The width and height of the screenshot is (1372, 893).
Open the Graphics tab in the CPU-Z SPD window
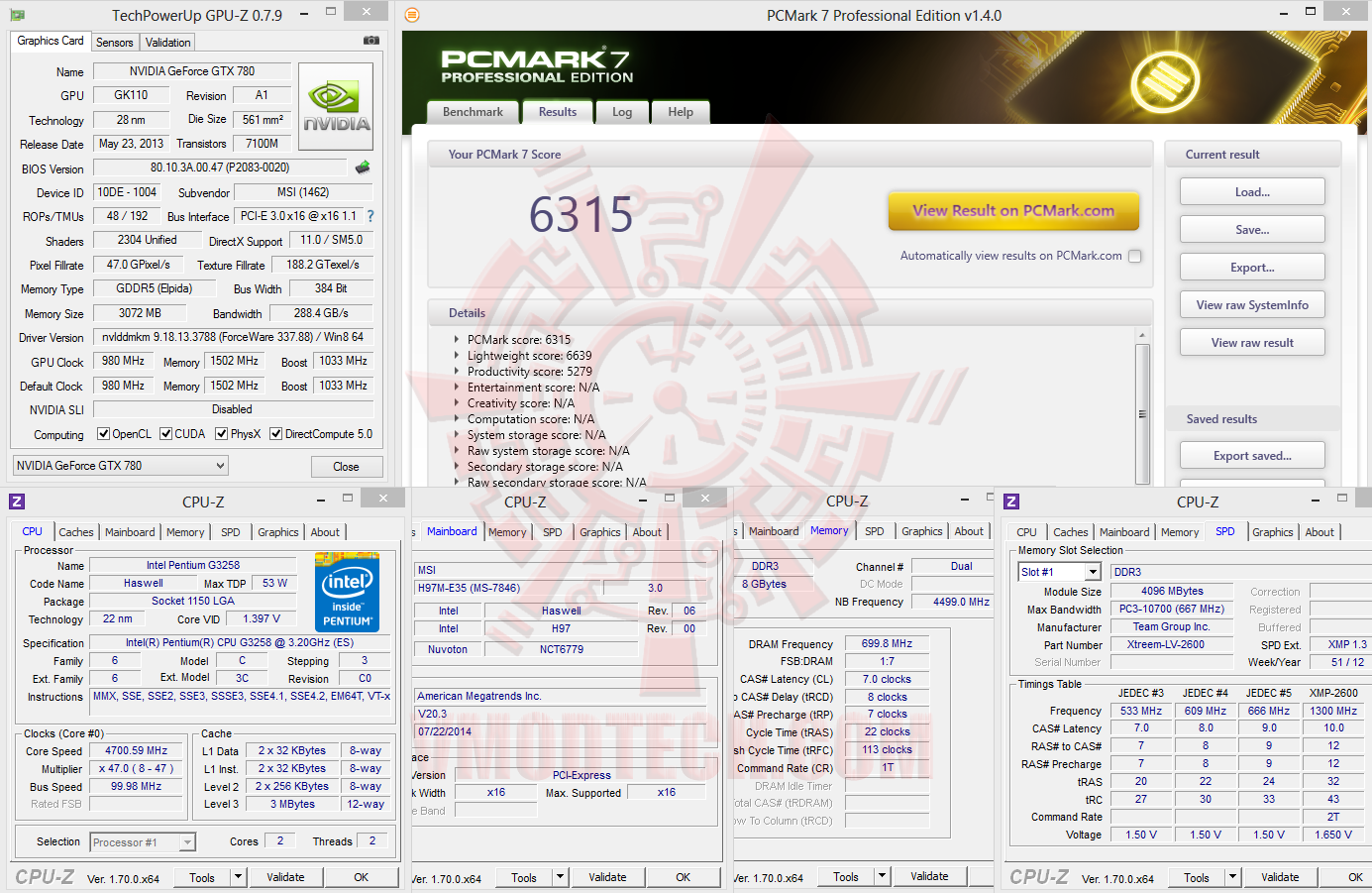pyautogui.click(x=1273, y=532)
